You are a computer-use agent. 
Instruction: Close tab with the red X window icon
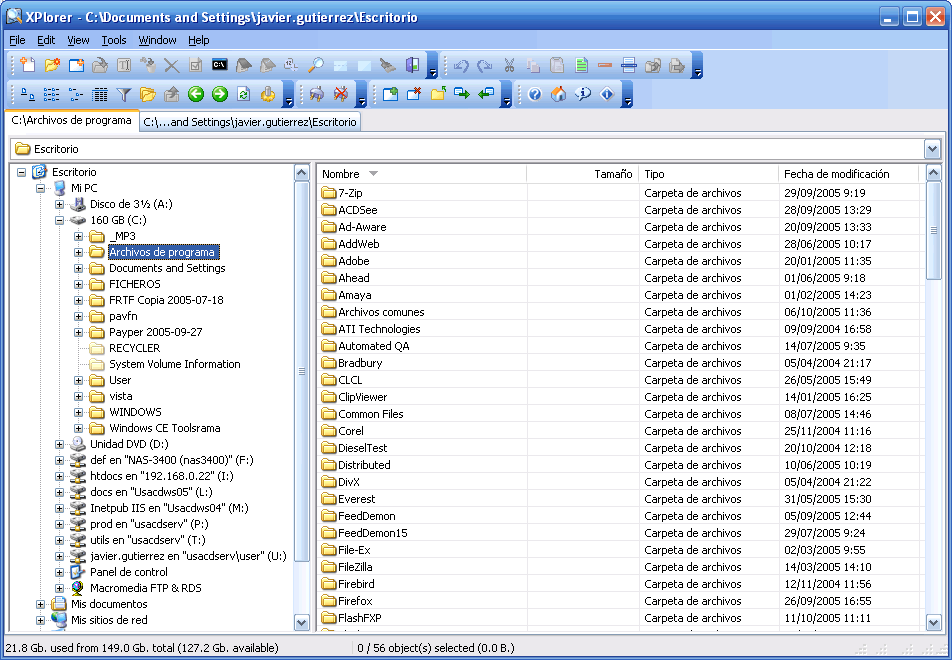[x=414, y=94]
